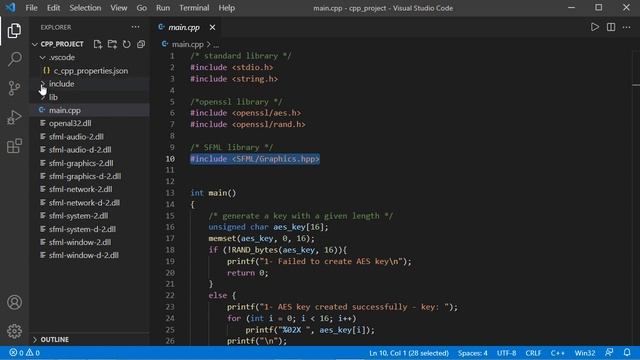Open the Source Control view

click(x=14, y=88)
